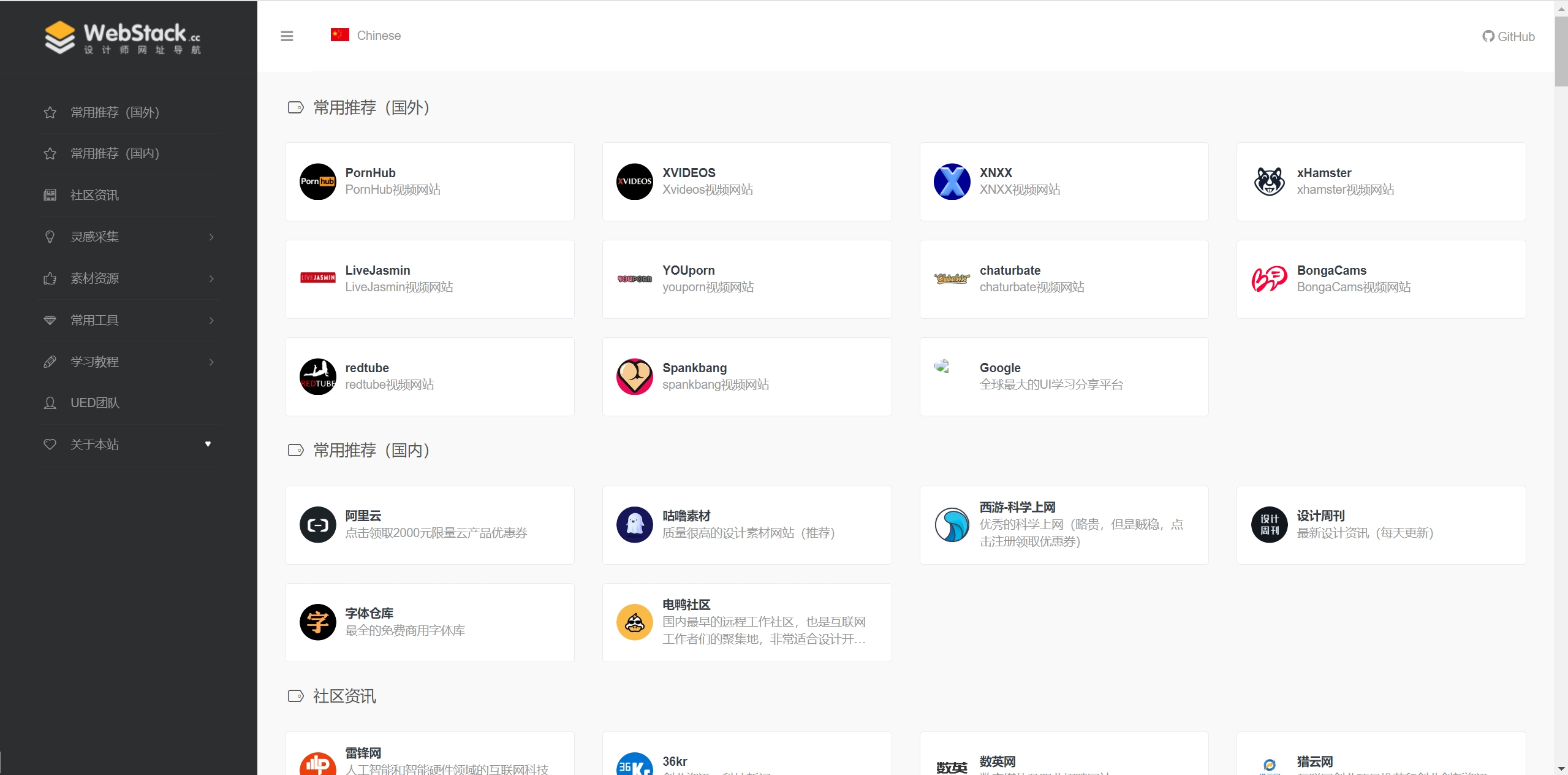Click the WebStack.cc logo

pos(123,37)
